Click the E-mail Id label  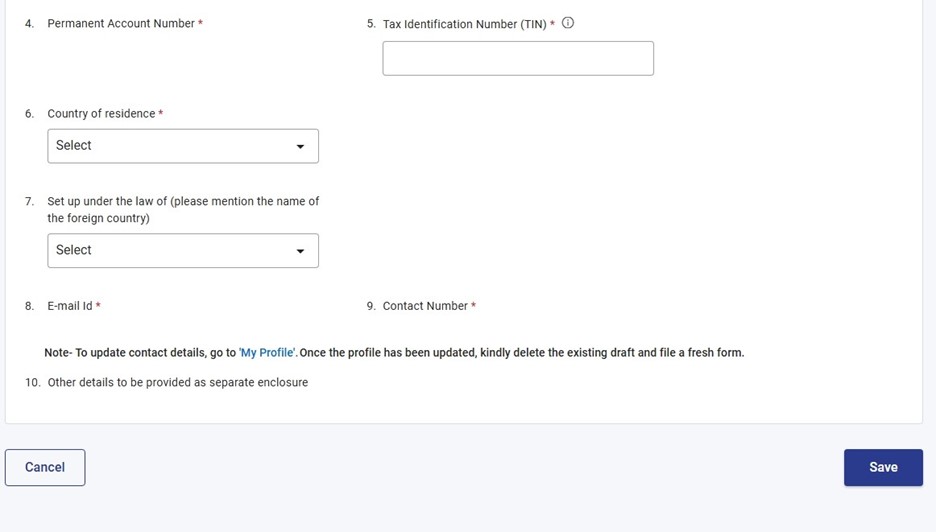tap(70, 306)
